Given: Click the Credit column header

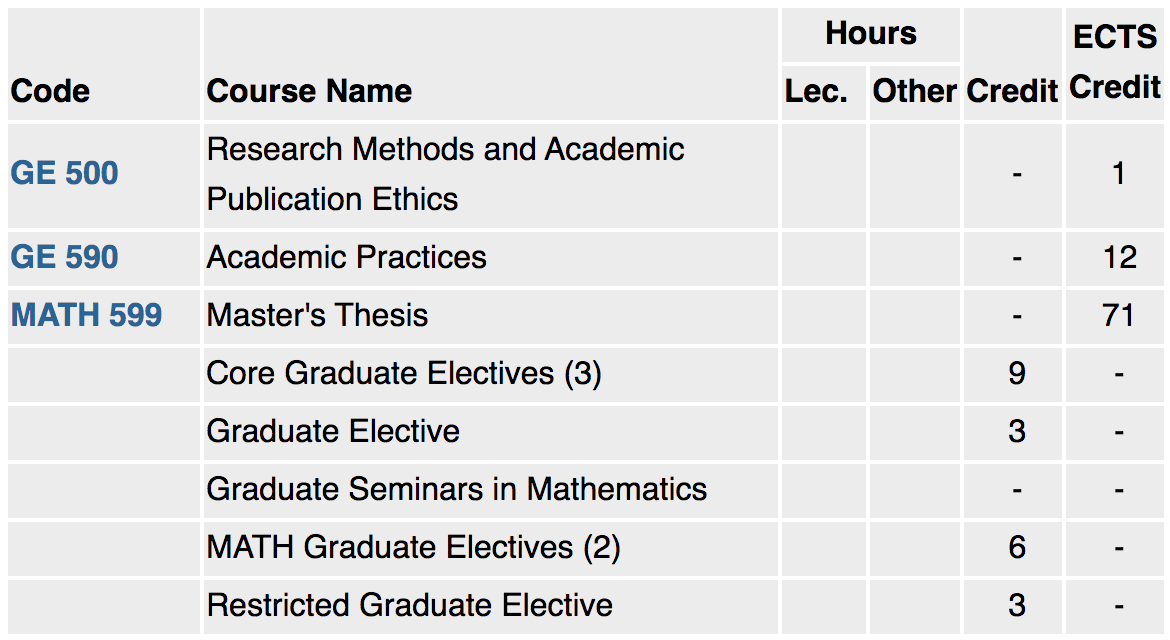Looking at the screenshot, I should 1013,91.
